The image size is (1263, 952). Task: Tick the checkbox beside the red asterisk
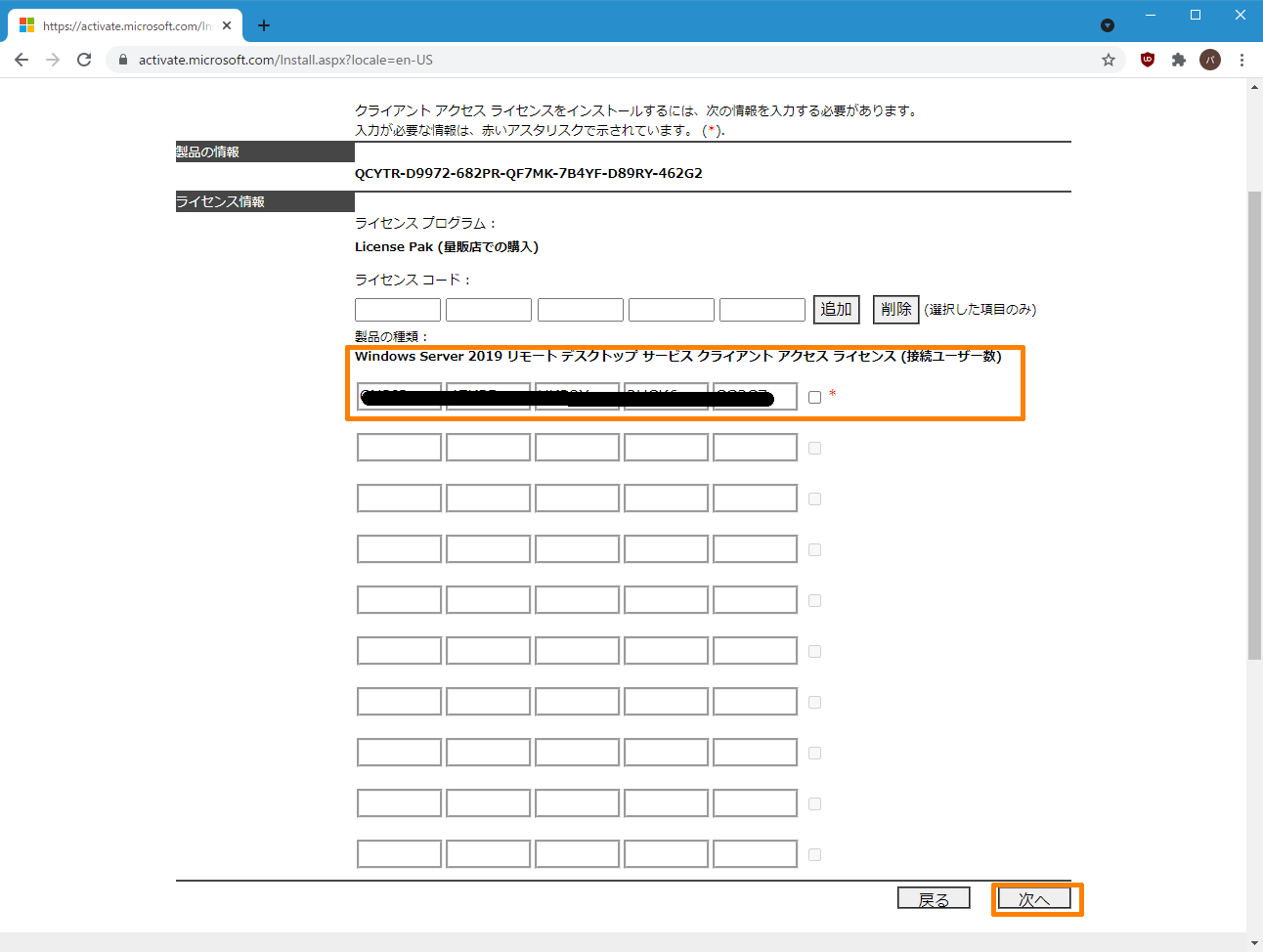[815, 397]
